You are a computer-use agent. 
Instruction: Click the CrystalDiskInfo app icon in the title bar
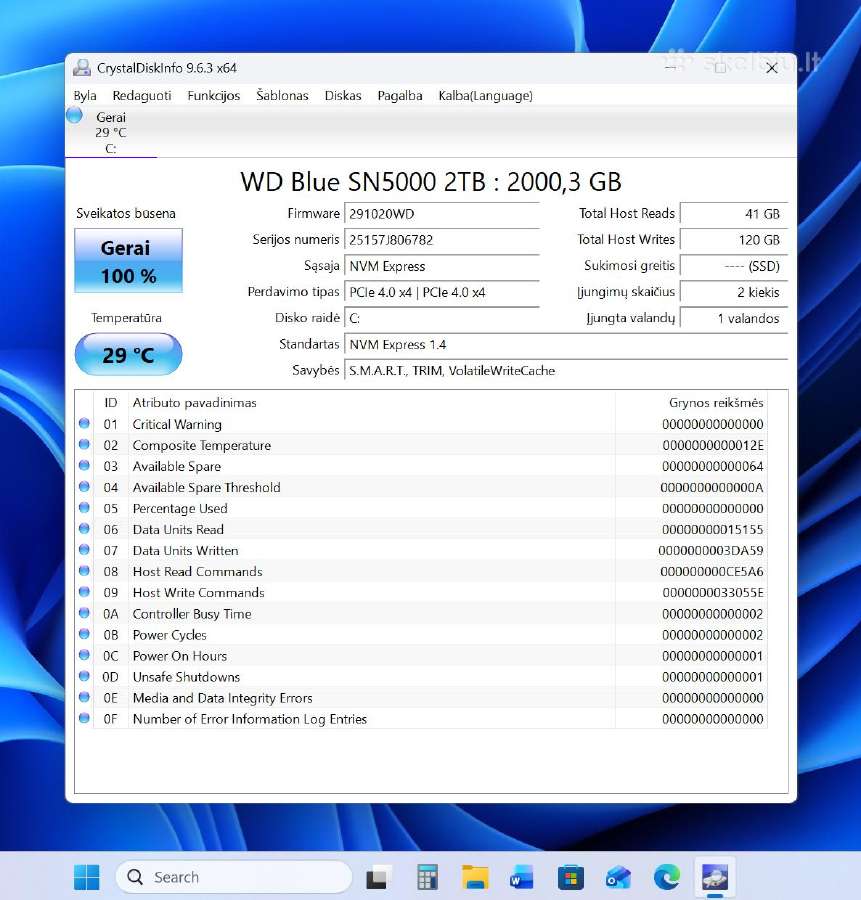pos(82,68)
